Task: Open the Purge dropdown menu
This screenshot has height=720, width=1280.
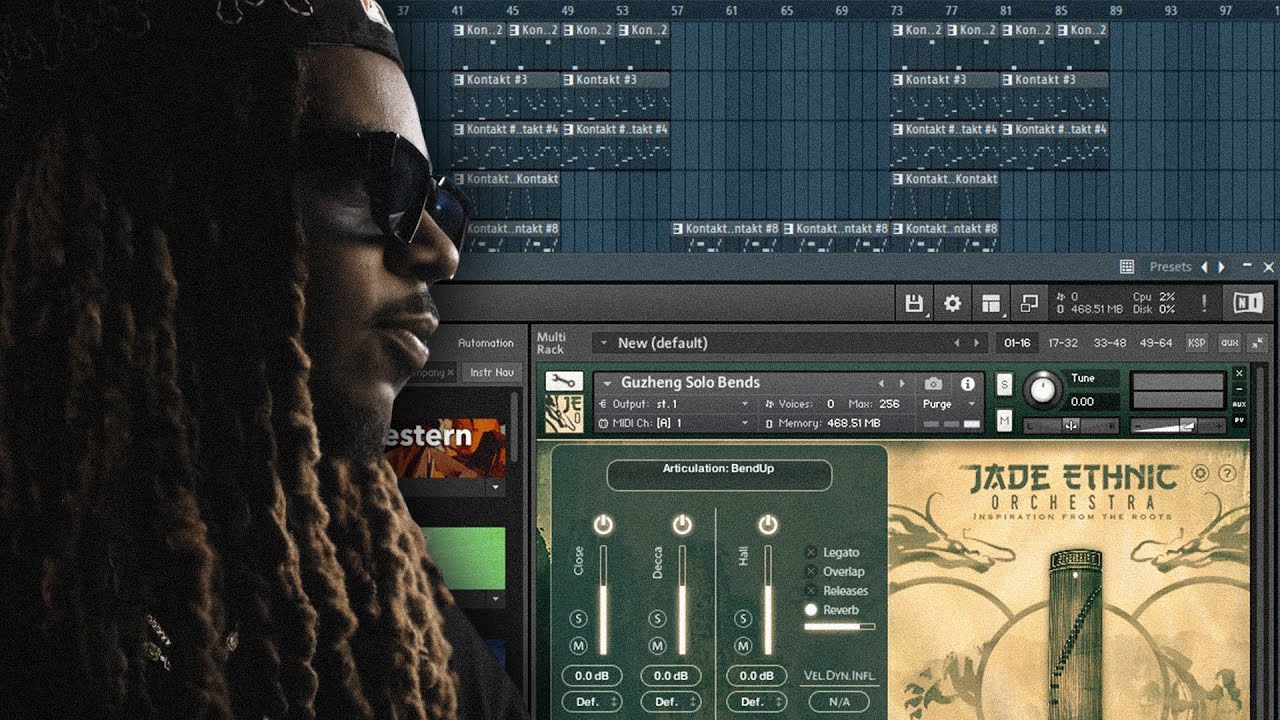Action: coord(950,404)
